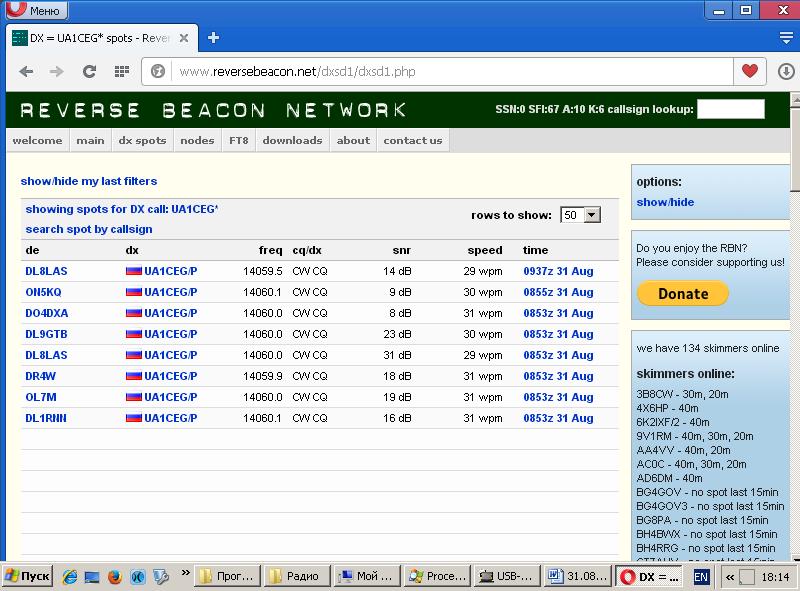
Task: Switch the EN language indicator
Action: [x=701, y=577]
